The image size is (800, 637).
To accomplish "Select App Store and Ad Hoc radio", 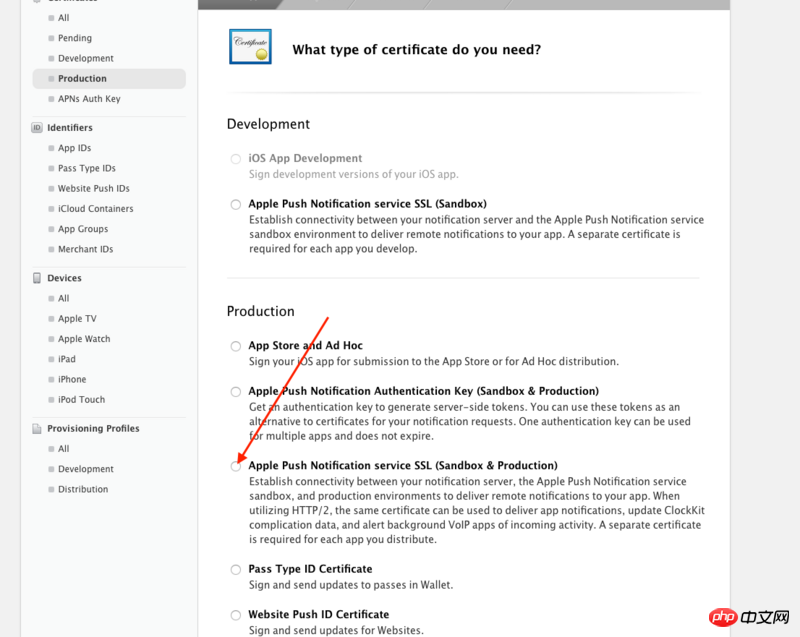I will (x=235, y=346).
